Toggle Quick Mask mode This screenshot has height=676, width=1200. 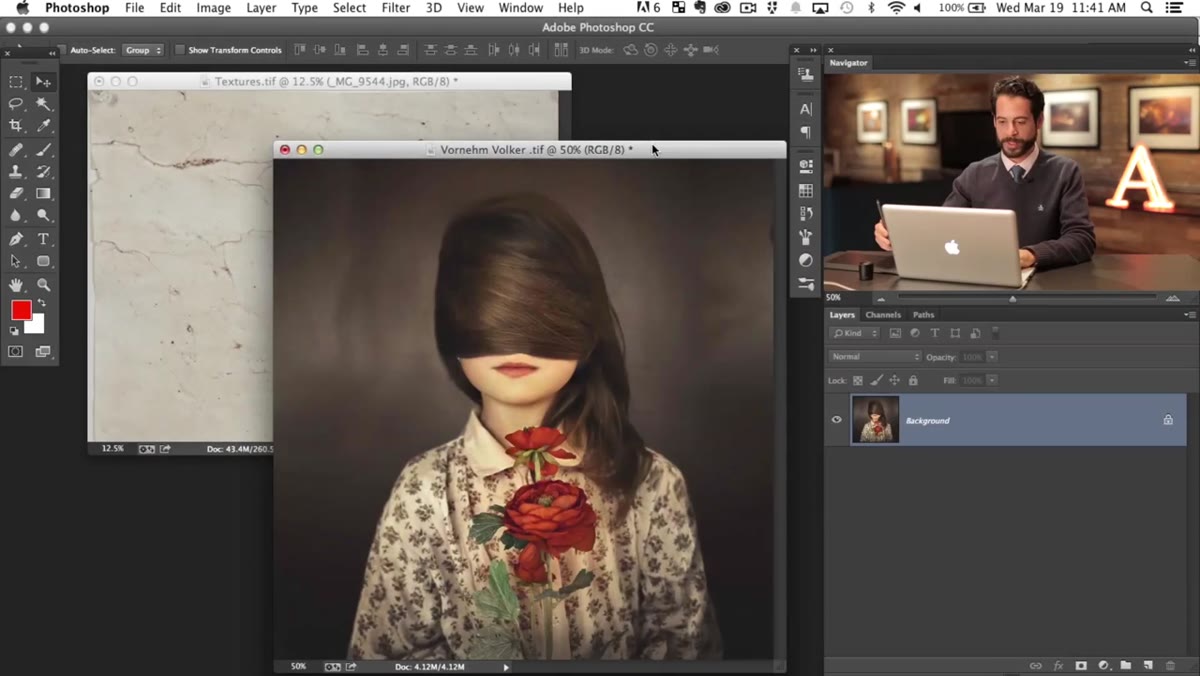tap(16, 352)
